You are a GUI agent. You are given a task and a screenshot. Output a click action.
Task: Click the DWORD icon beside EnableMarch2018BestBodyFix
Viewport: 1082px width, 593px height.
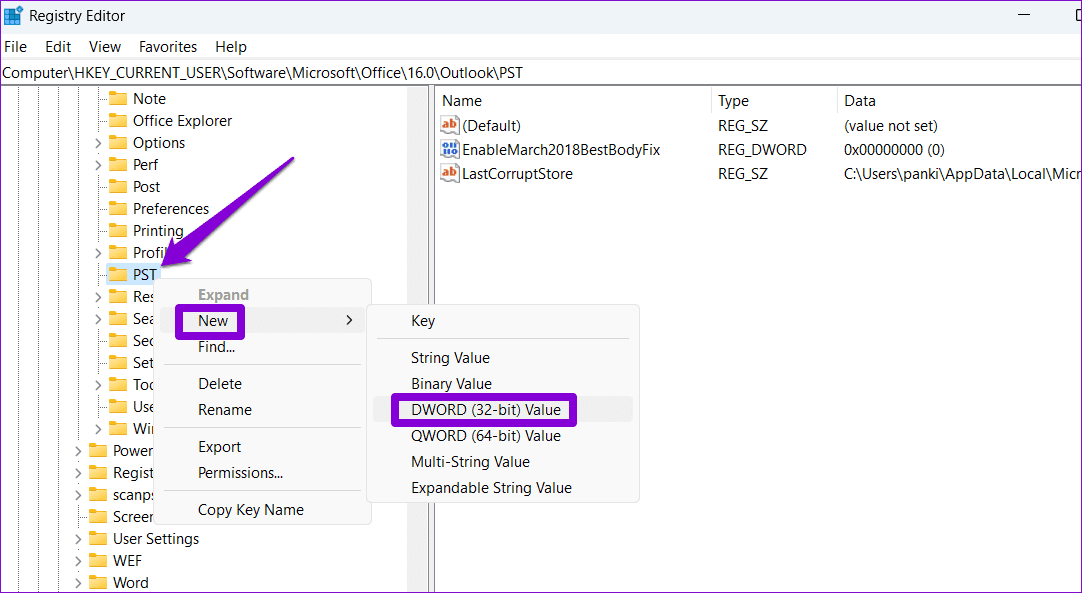(x=450, y=149)
